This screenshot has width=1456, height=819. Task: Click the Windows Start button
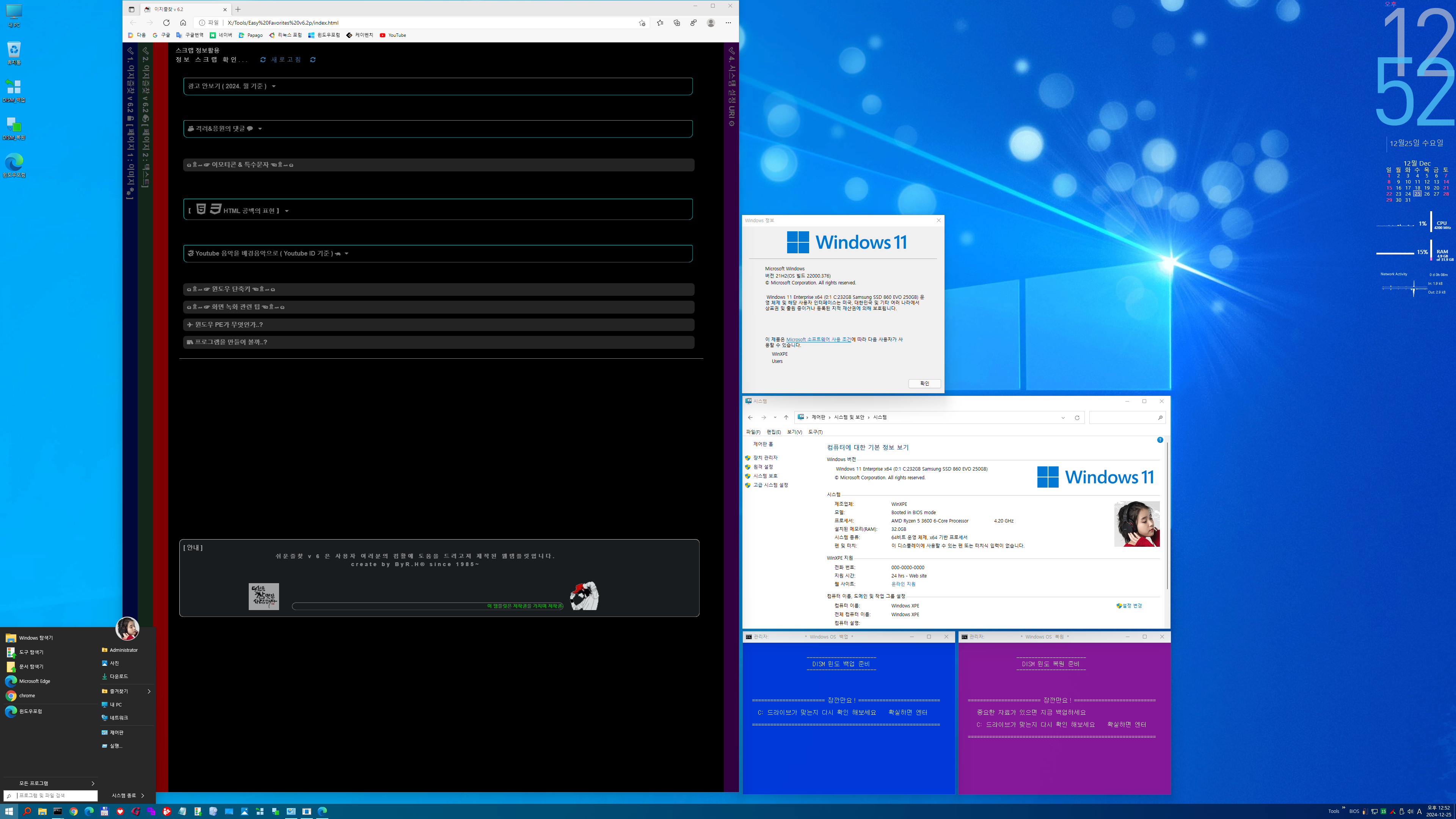pyautogui.click(x=9, y=811)
